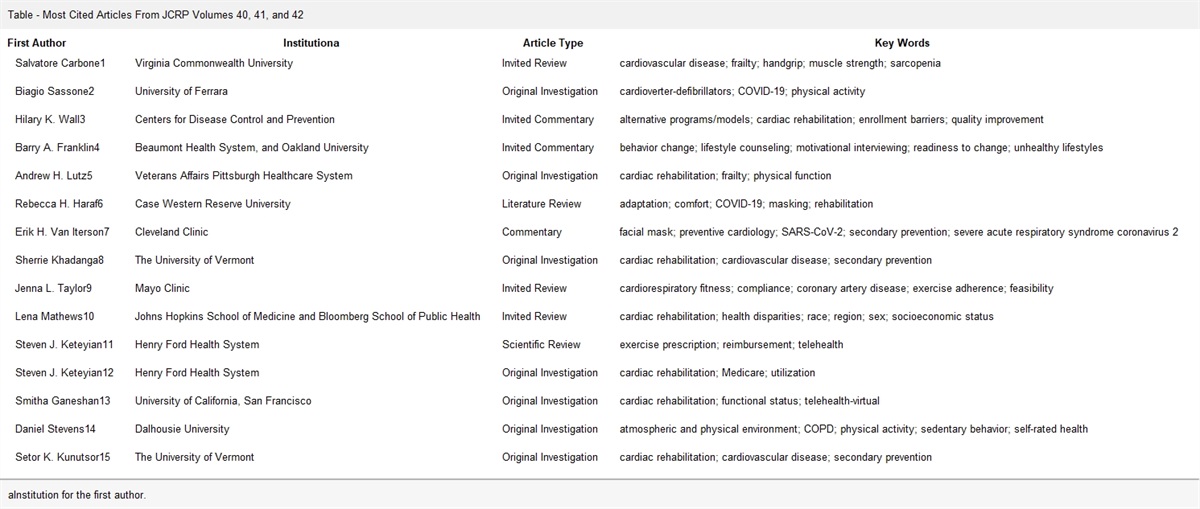Screen dimensions: 1200x509
Task: Click the First Author column header
Action: point(37,43)
